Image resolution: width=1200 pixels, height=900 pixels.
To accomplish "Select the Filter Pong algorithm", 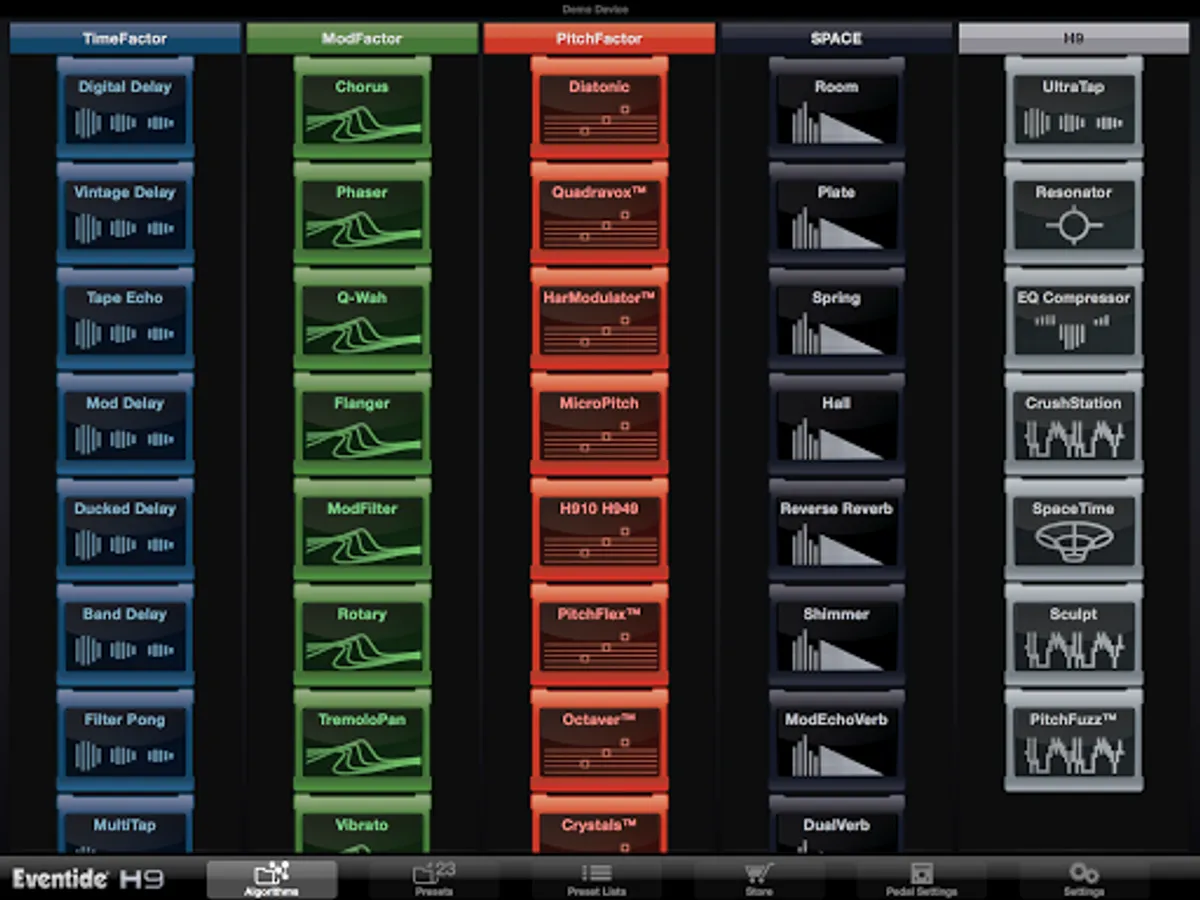I will click(x=125, y=741).
